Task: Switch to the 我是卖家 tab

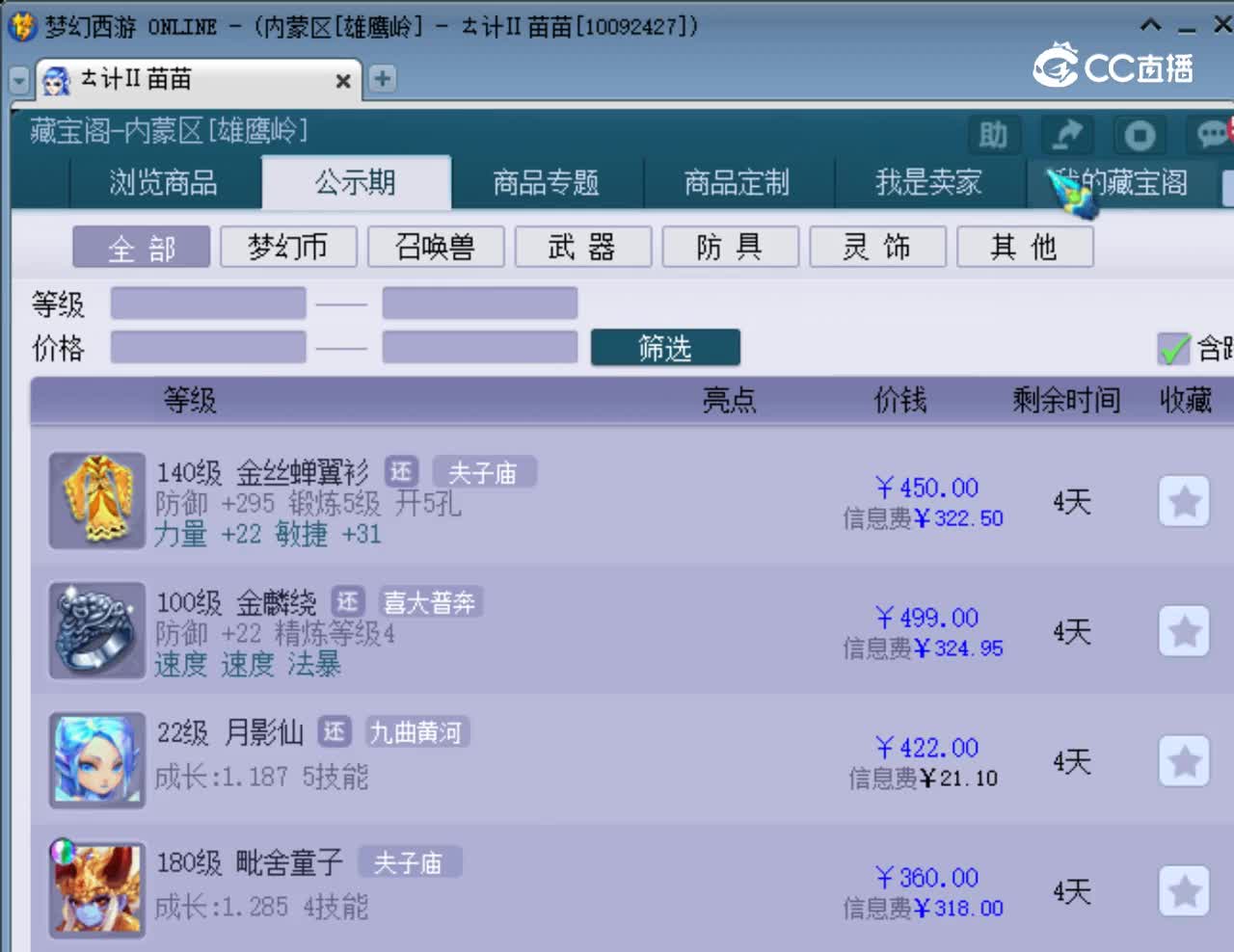Action: pyautogui.click(x=928, y=182)
